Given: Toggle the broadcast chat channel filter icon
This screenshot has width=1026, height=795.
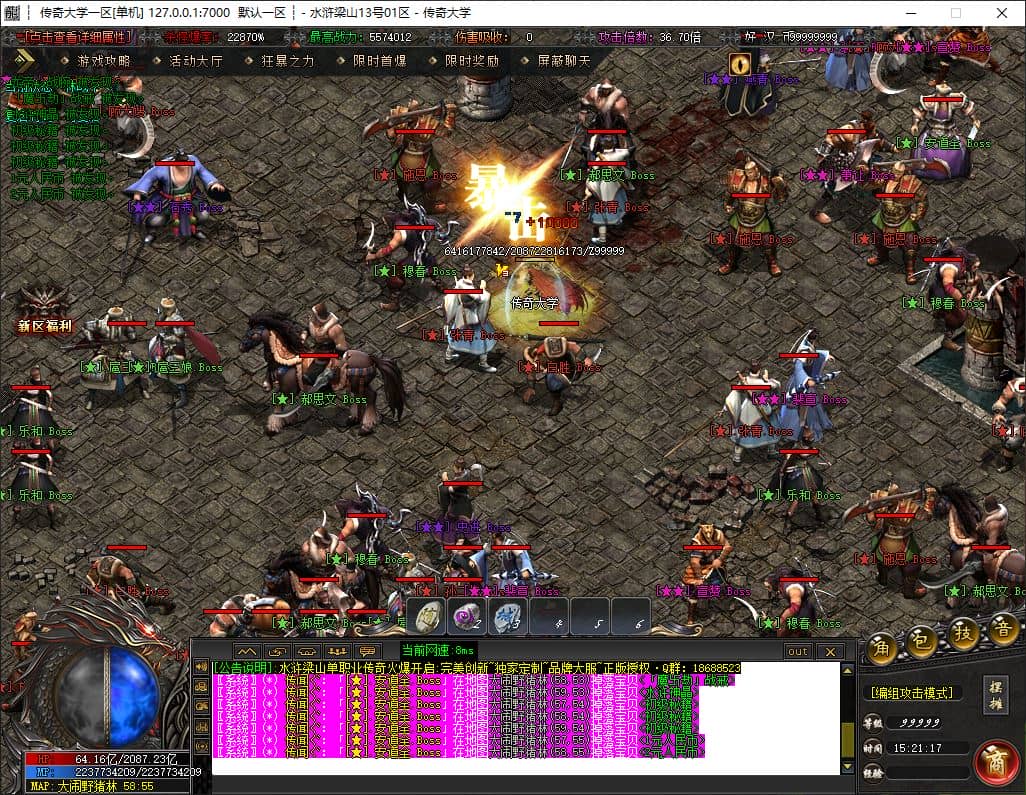Looking at the screenshot, I should [x=202, y=747].
